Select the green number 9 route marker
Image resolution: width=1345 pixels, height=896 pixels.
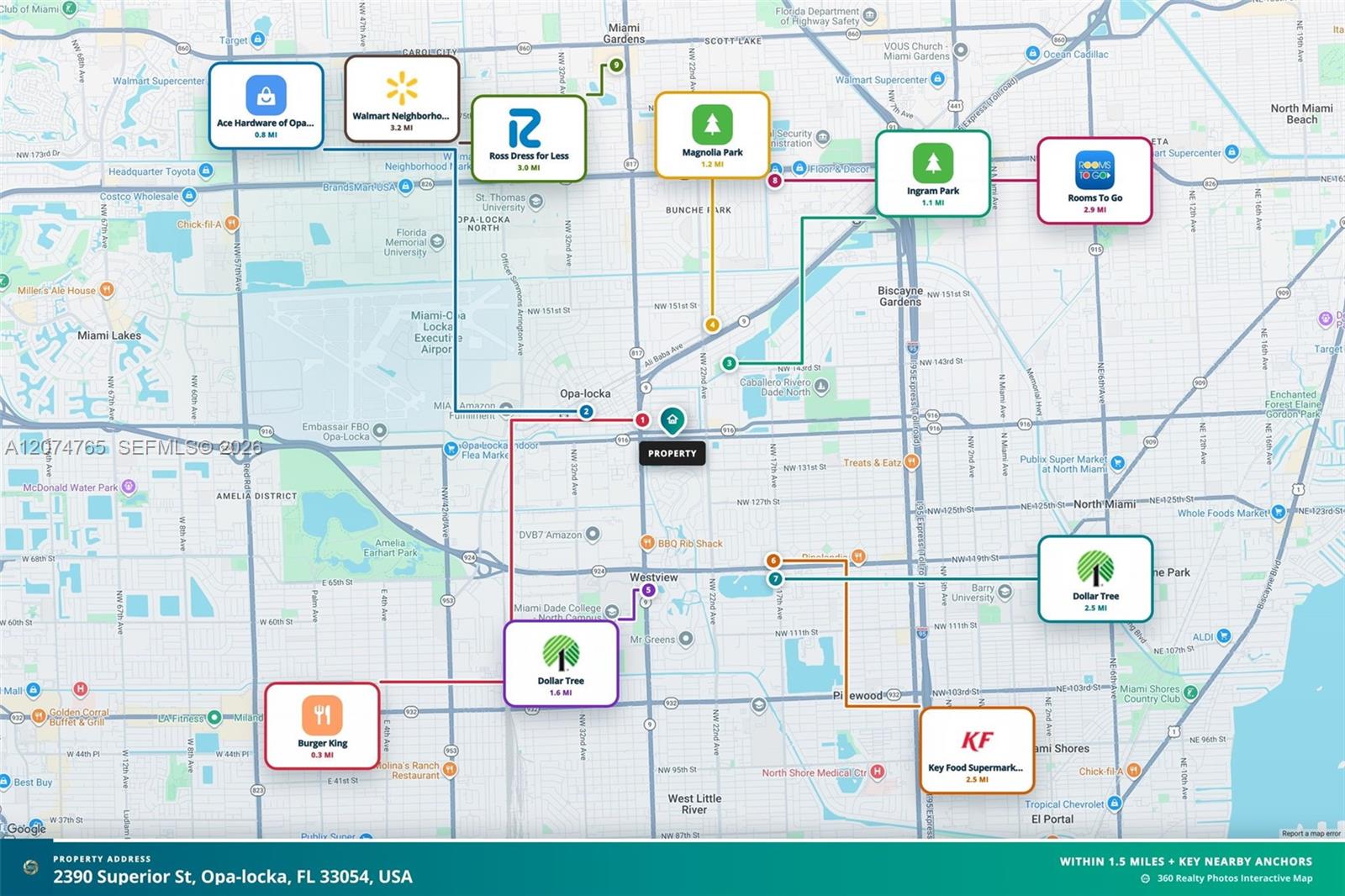(616, 66)
